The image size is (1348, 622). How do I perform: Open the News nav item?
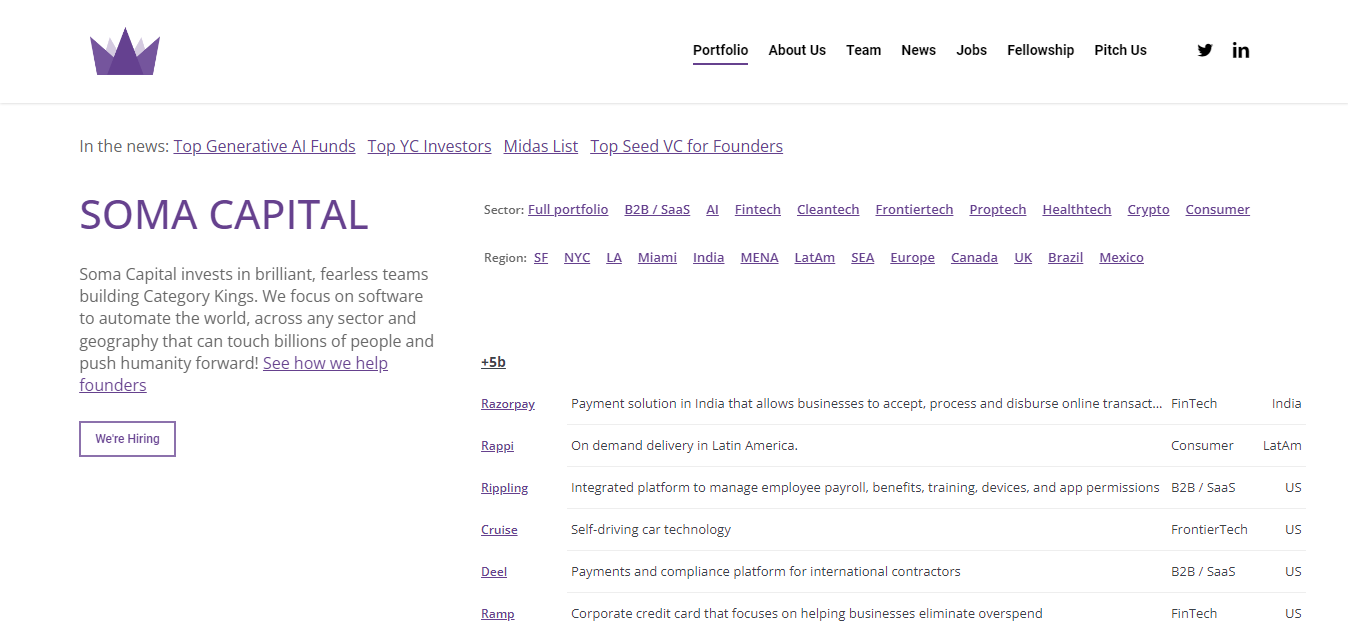coord(919,50)
